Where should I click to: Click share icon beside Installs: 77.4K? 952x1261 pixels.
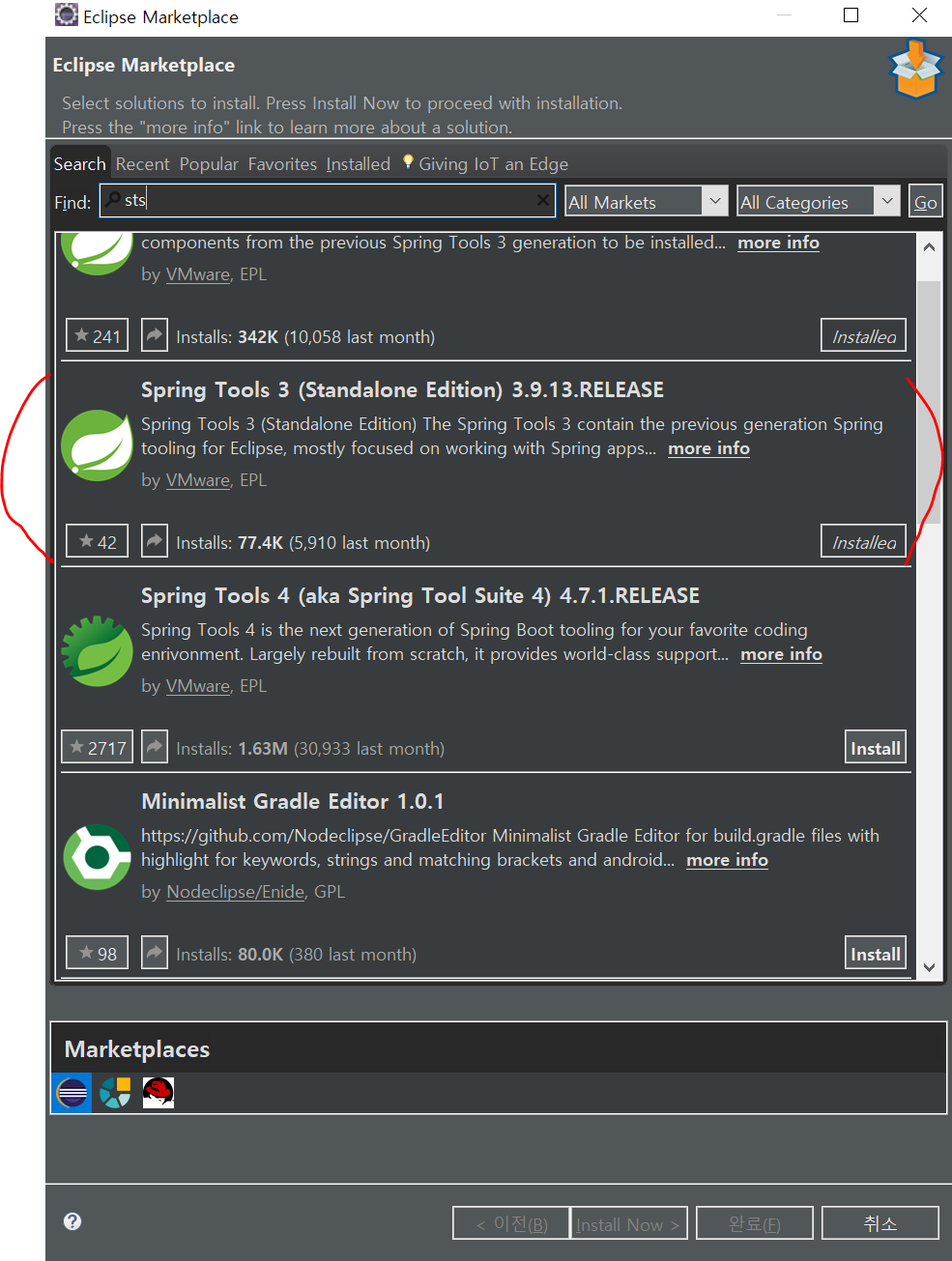pyautogui.click(x=155, y=541)
